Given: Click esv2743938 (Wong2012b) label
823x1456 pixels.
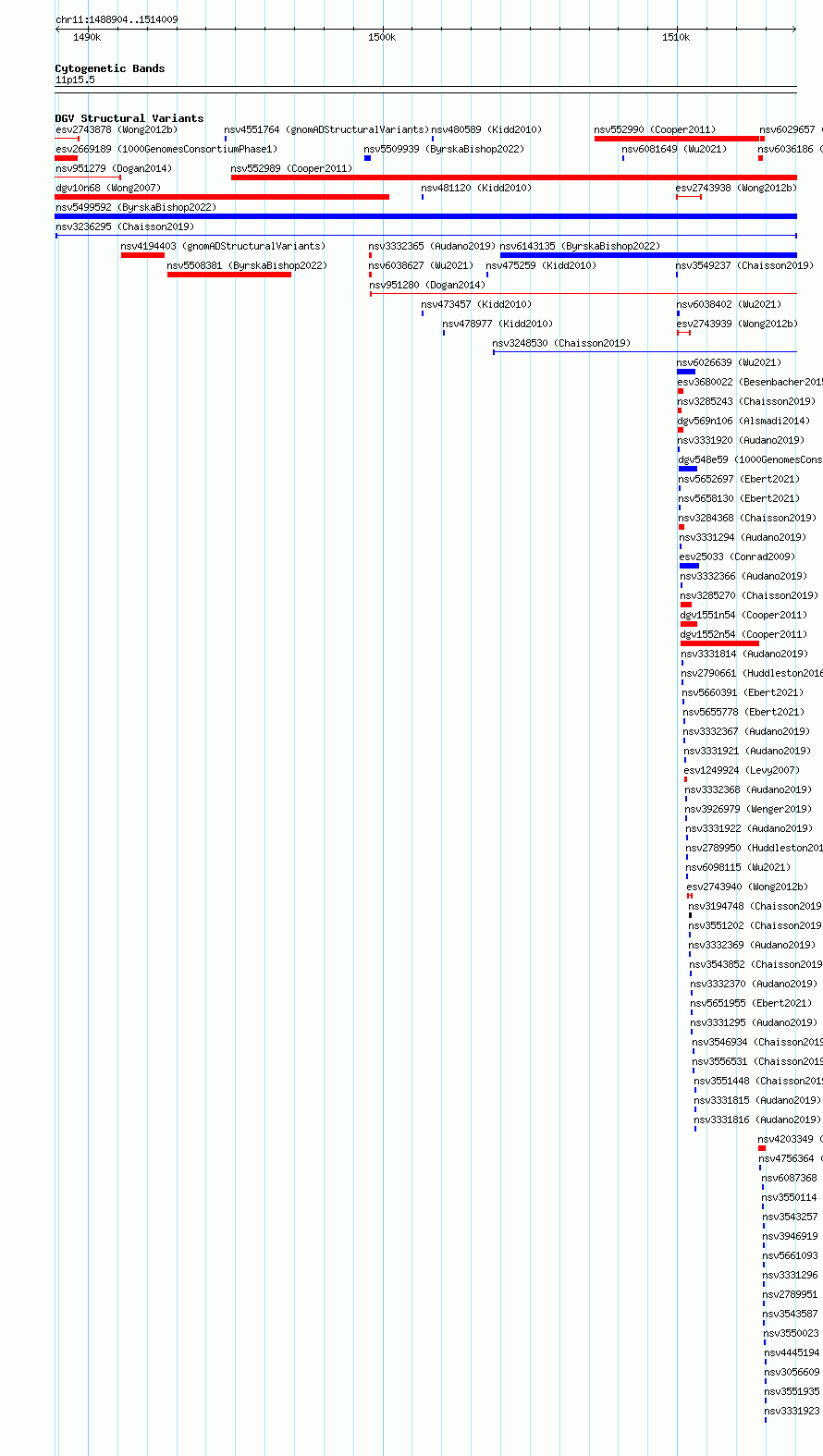Looking at the screenshot, I should click(x=735, y=188).
